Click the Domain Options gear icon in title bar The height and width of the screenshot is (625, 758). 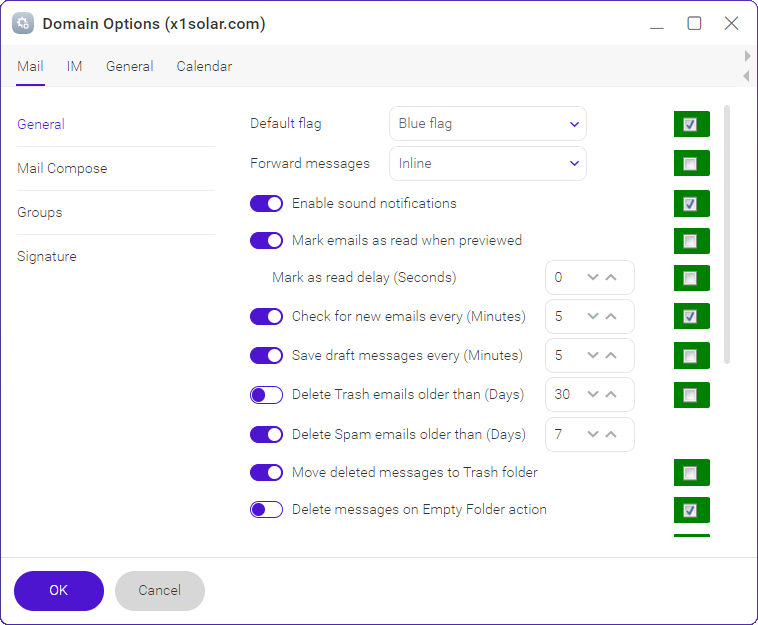[23, 23]
